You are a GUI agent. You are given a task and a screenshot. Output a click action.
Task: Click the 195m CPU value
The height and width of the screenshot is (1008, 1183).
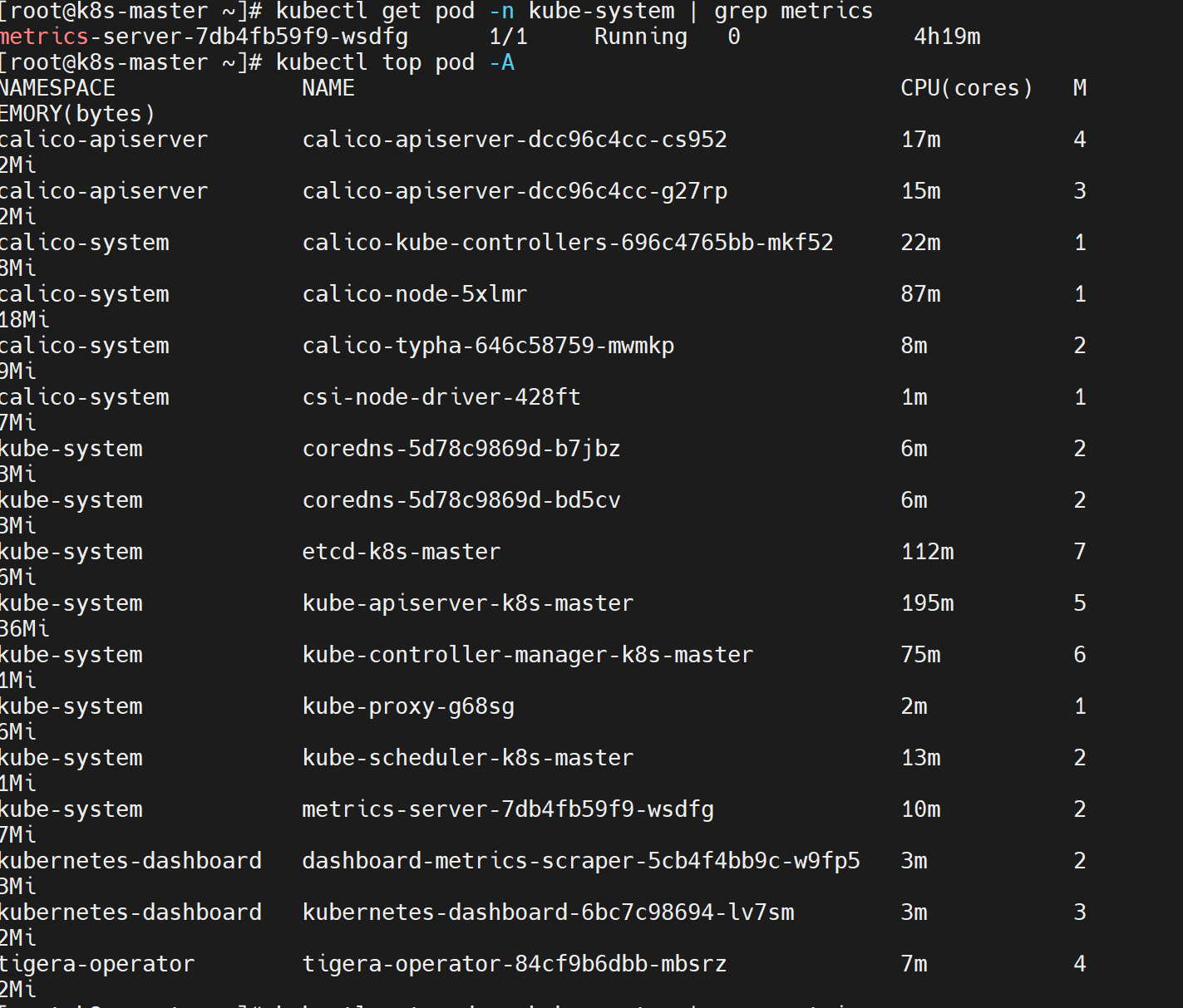click(927, 603)
